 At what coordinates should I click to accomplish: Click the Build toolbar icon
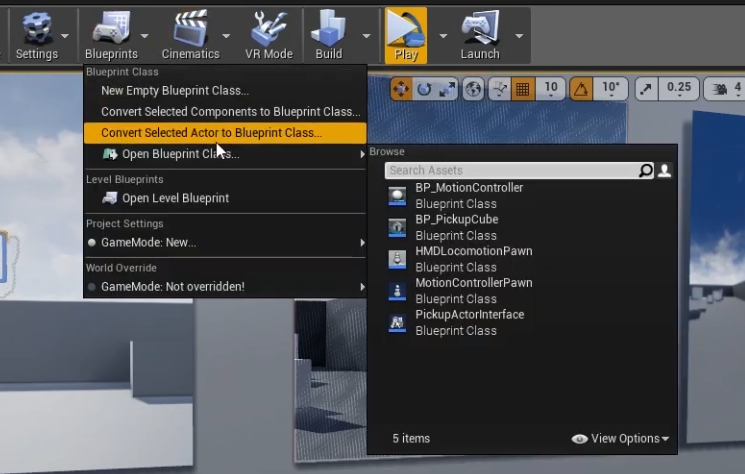tap(328, 28)
